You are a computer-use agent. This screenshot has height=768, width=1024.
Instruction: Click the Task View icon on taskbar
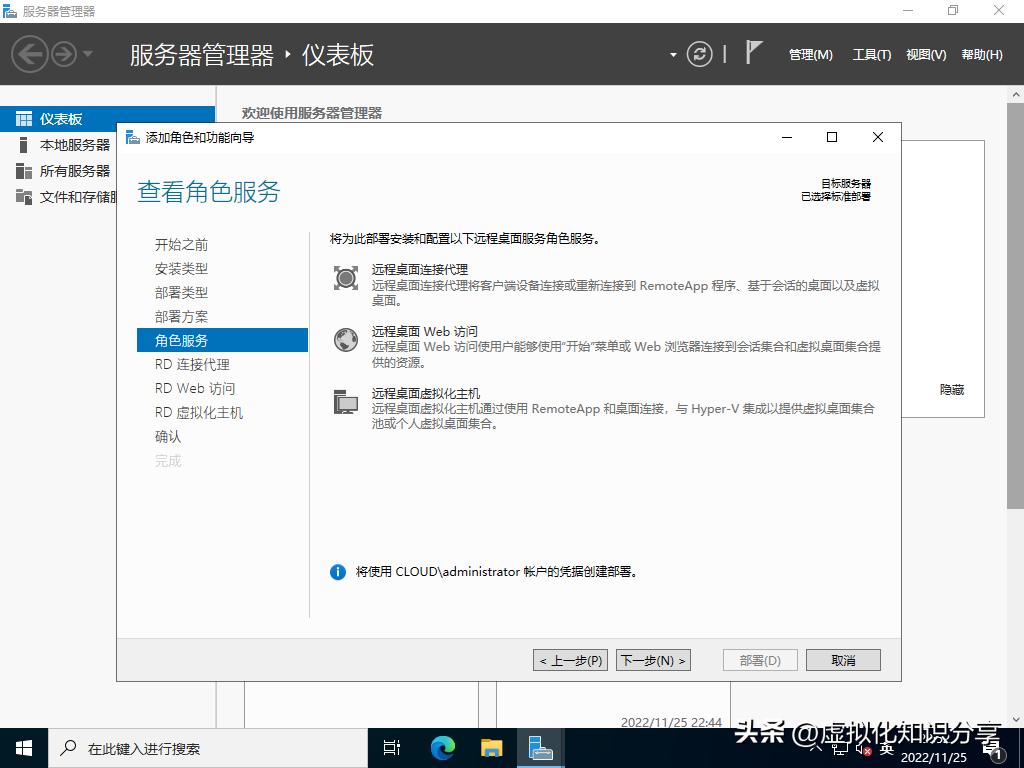(391, 747)
